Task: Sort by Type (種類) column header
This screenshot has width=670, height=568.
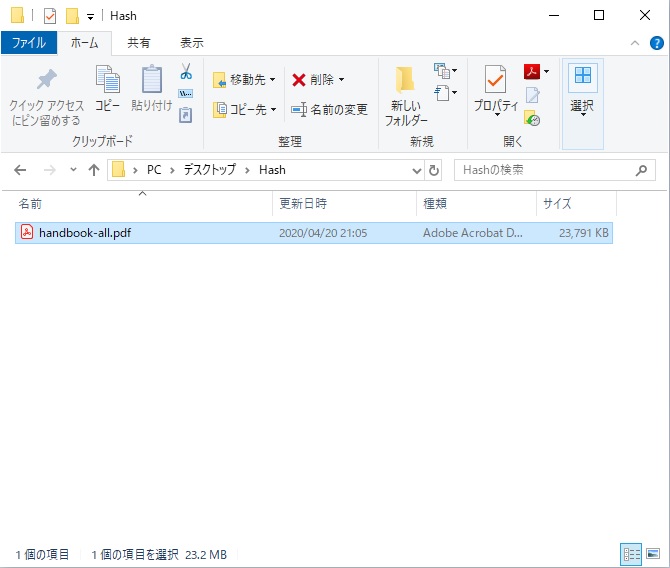Action: coord(476,203)
